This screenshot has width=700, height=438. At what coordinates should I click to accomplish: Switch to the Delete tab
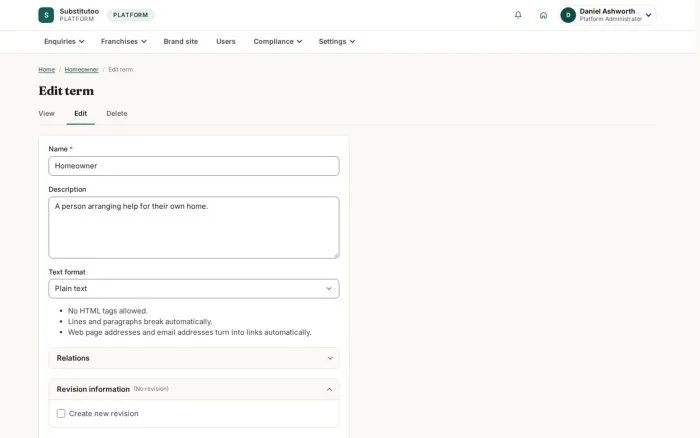[117, 113]
